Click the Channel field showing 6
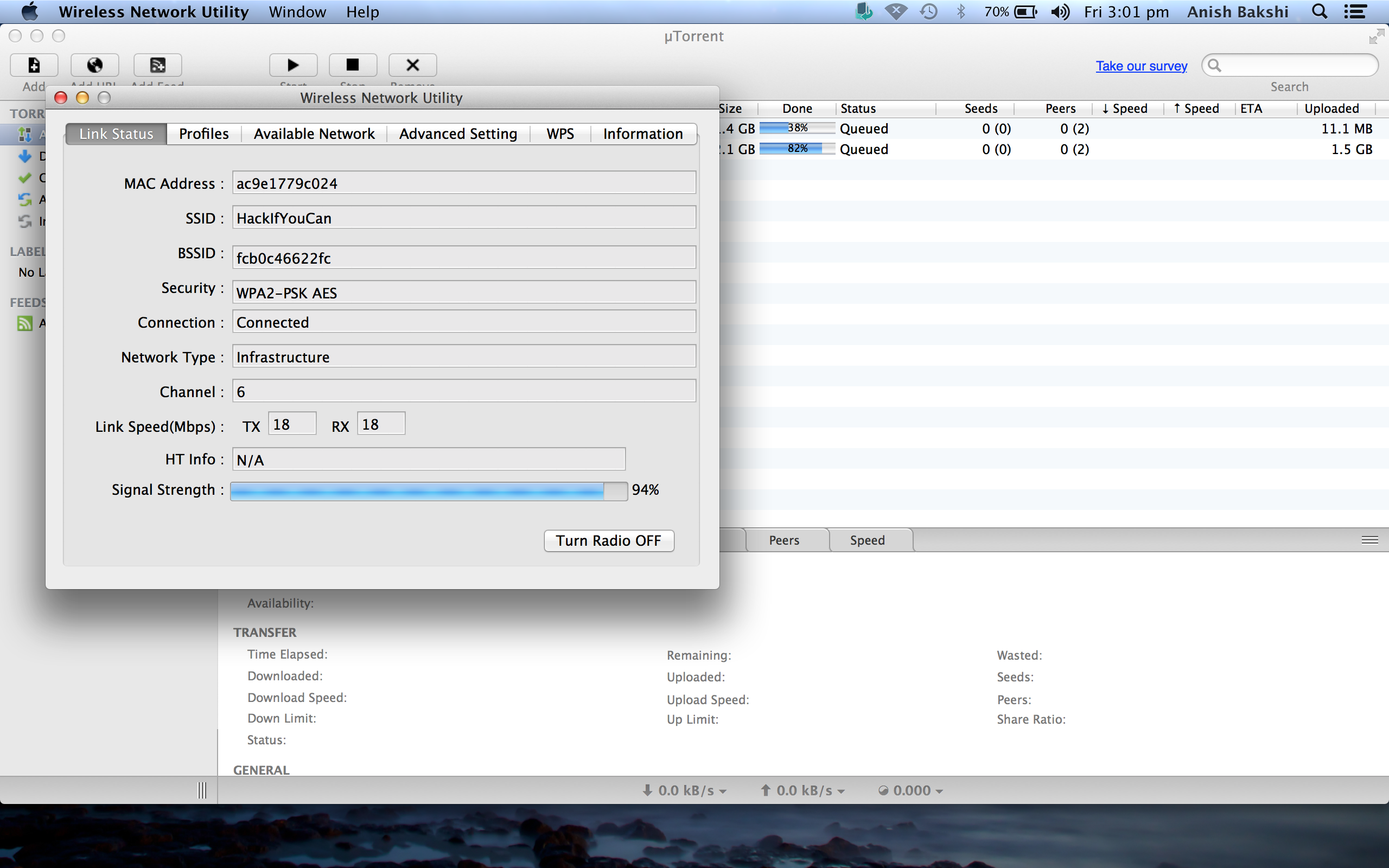 pyautogui.click(x=464, y=391)
